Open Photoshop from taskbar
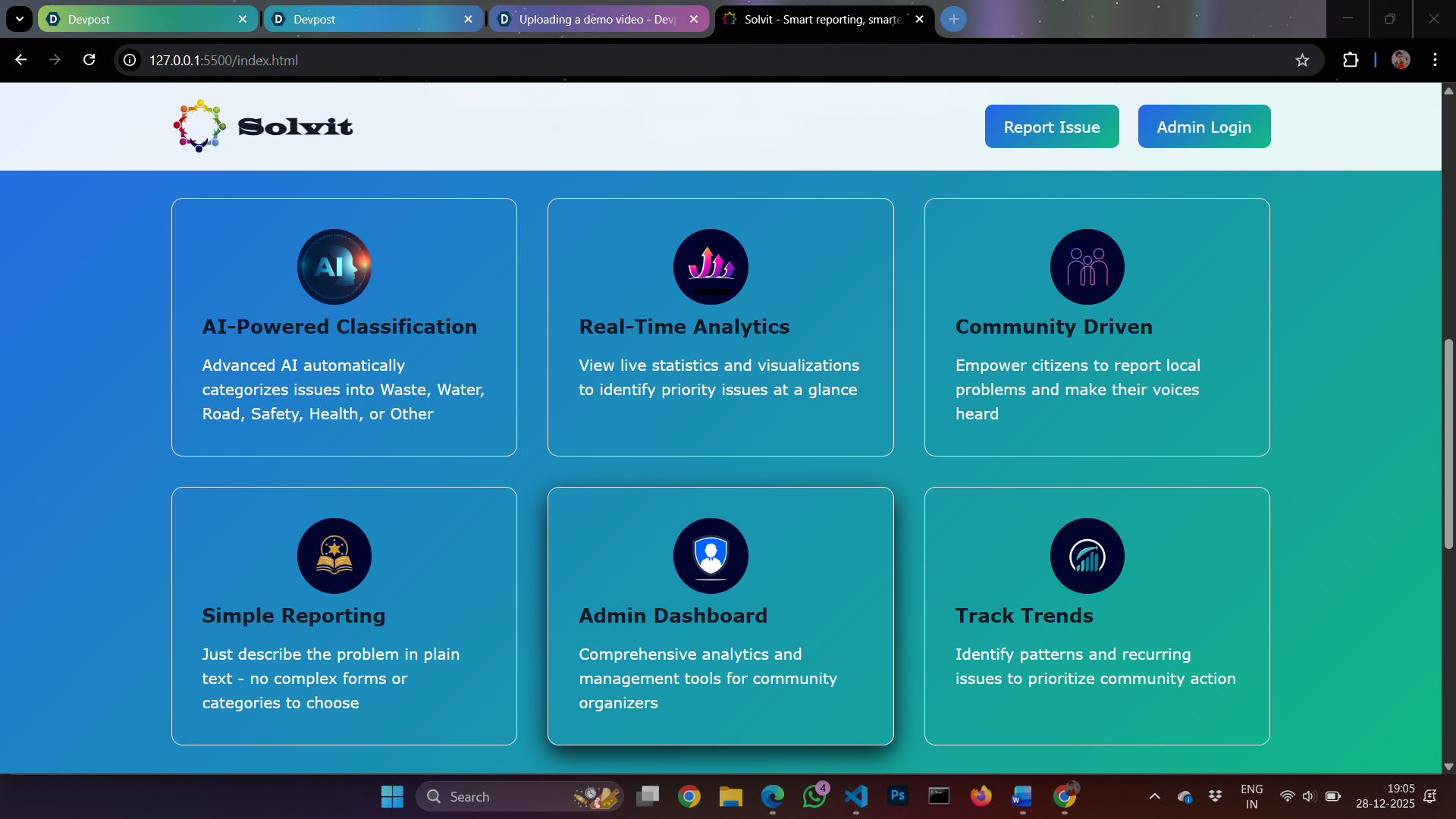 (898, 796)
